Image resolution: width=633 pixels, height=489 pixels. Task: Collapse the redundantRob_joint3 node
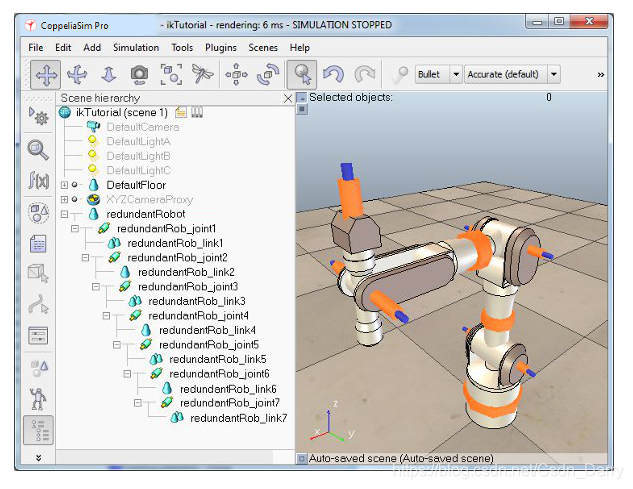(x=96, y=287)
